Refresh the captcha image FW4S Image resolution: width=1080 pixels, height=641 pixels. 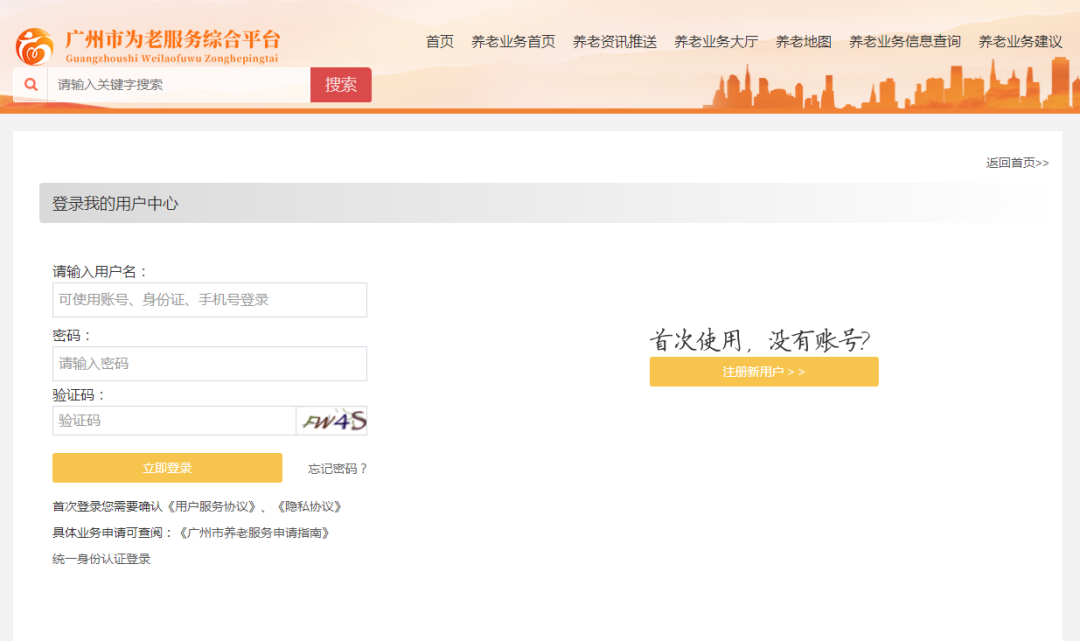pyautogui.click(x=332, y=421)
